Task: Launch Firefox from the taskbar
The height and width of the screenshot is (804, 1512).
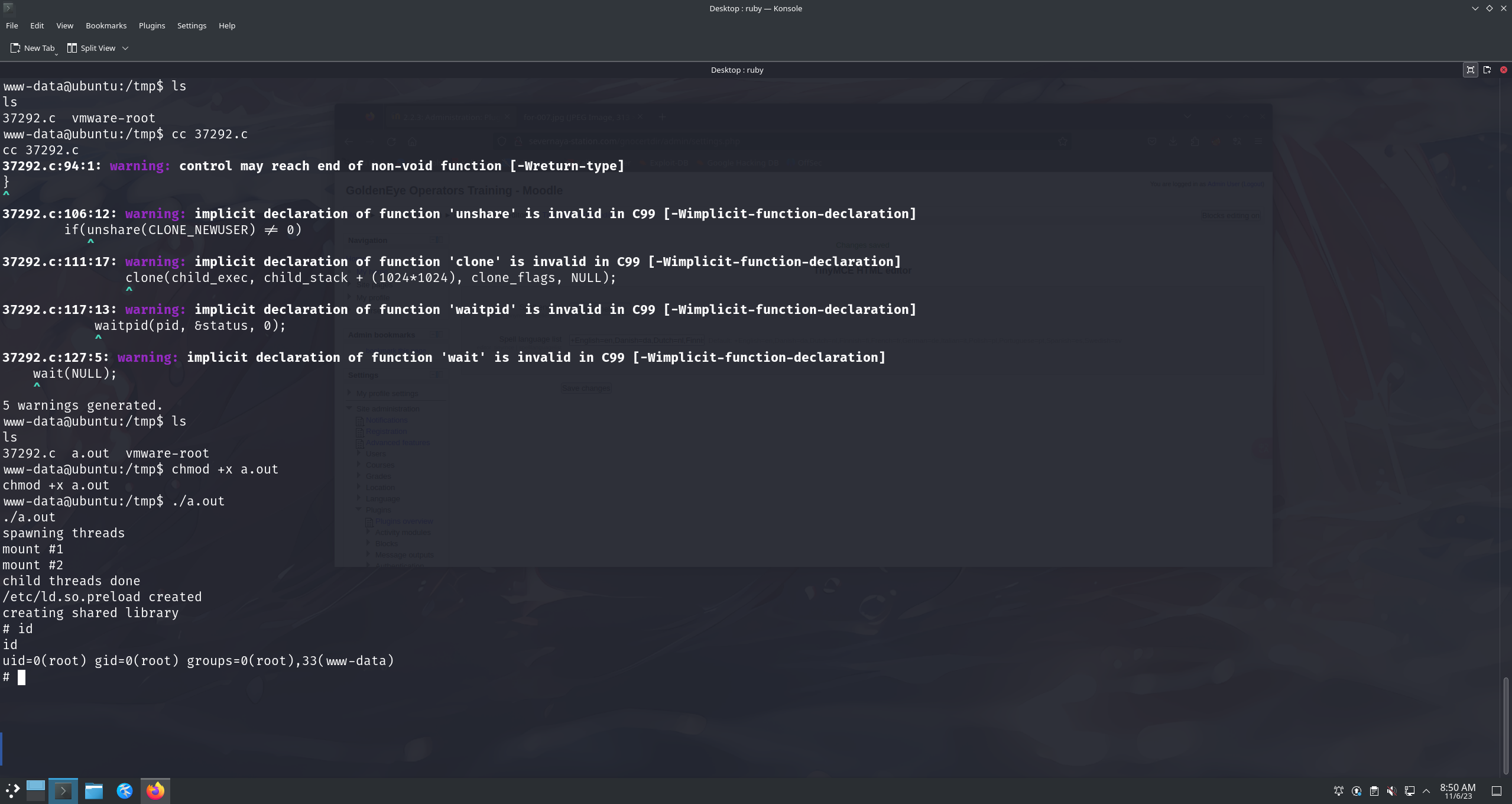Action: click(155, 790)
